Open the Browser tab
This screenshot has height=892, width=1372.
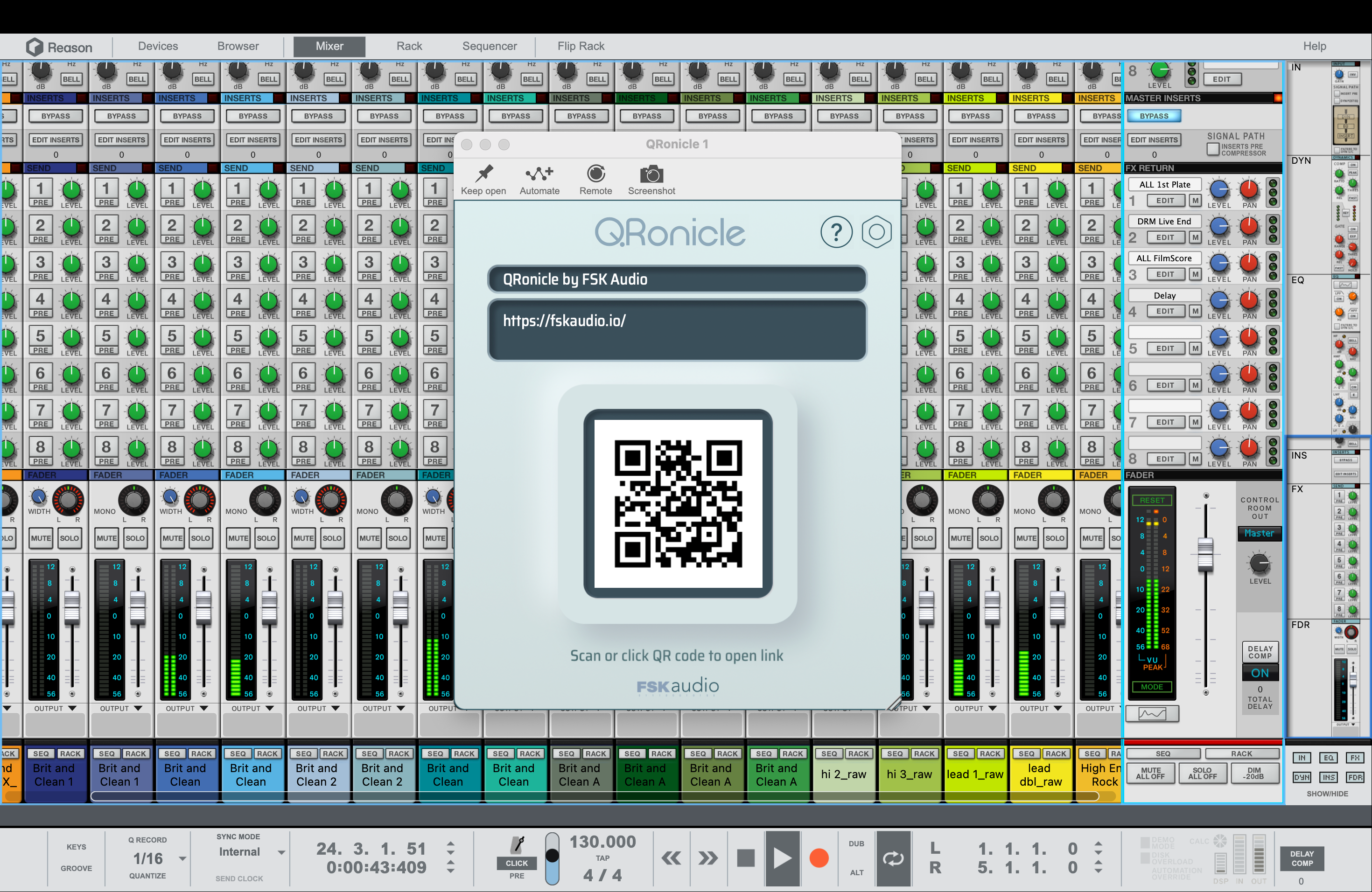[x=238, y=46]
